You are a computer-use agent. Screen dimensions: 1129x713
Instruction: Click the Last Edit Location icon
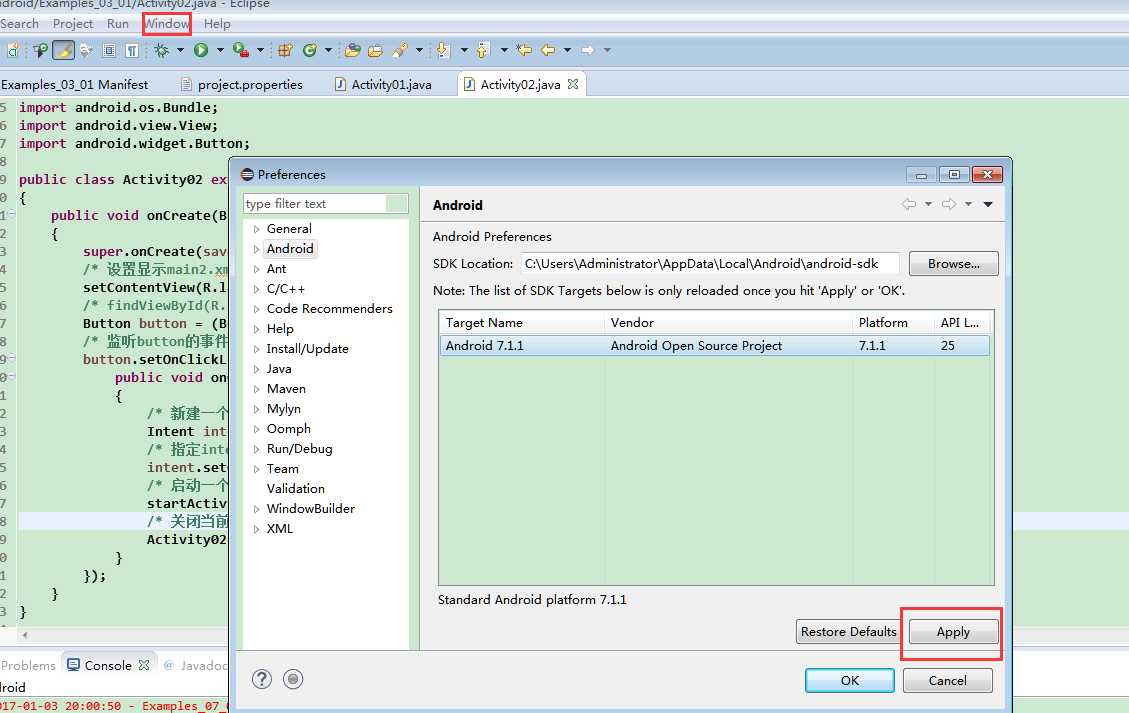click(x=524, y=50)
